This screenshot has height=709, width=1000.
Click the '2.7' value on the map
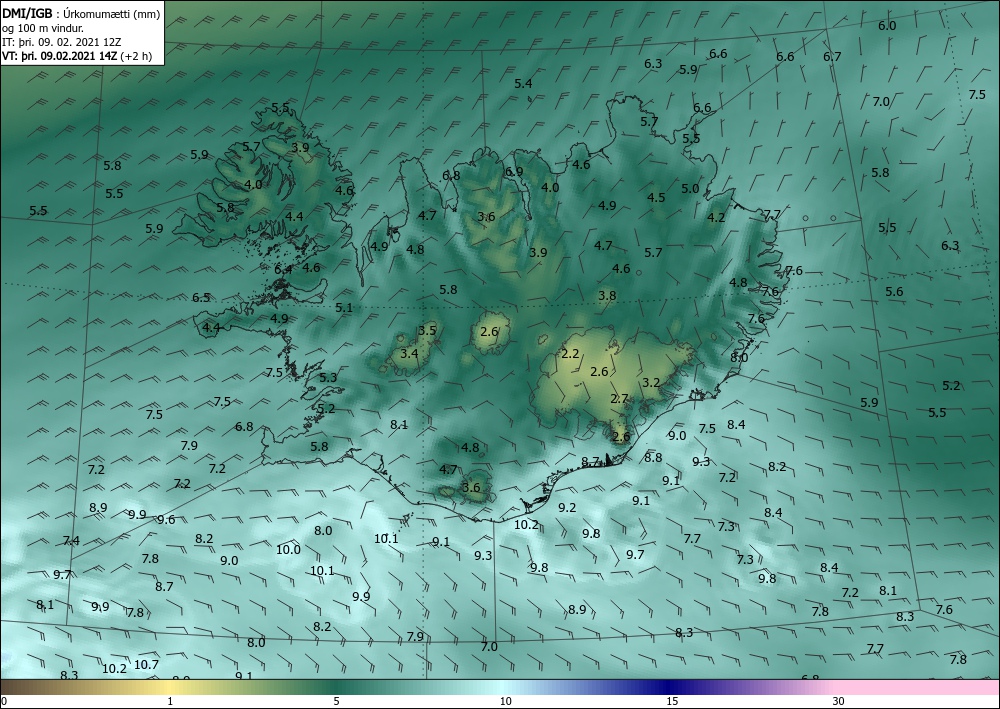[619, 398]
